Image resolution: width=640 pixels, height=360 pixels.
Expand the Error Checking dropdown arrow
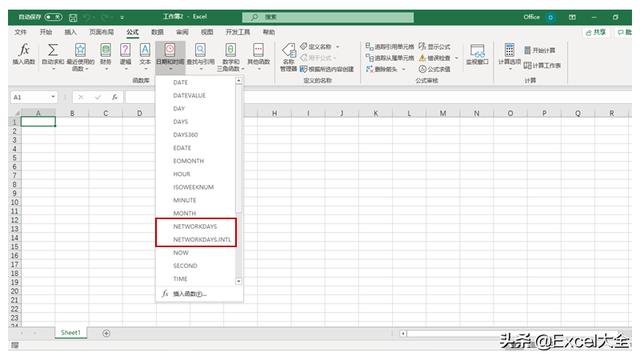pyautogui.click(x=456, y=58)
